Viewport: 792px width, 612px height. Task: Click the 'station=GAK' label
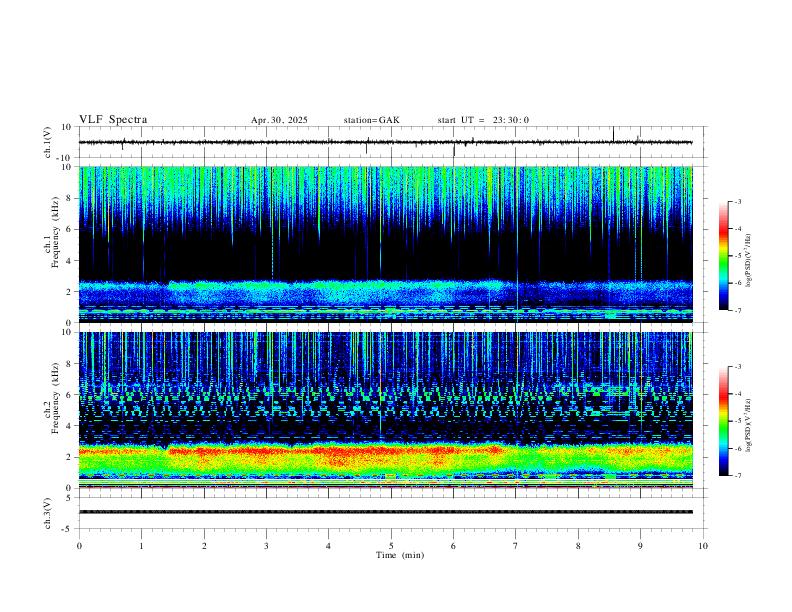[371, 120]
